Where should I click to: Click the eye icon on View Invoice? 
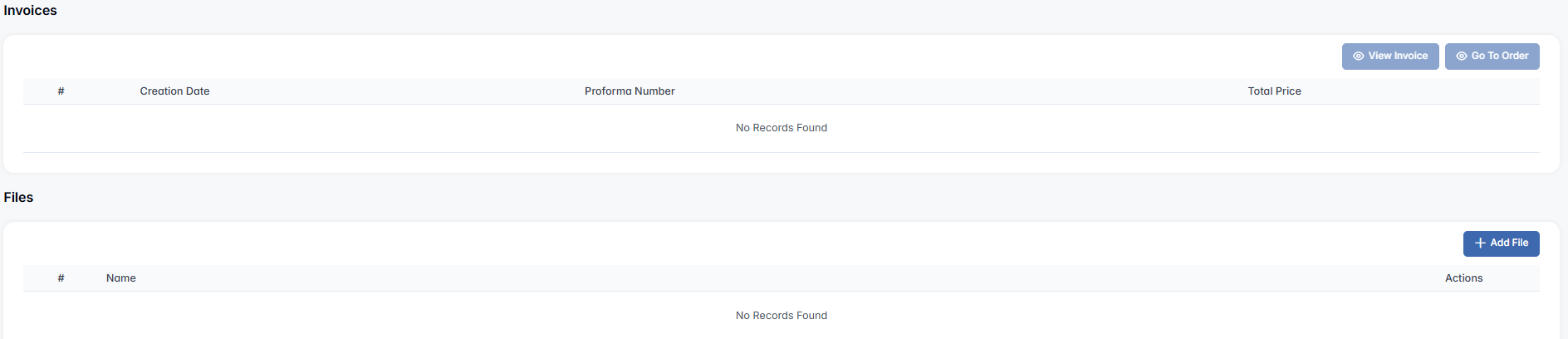[1359, 56]
